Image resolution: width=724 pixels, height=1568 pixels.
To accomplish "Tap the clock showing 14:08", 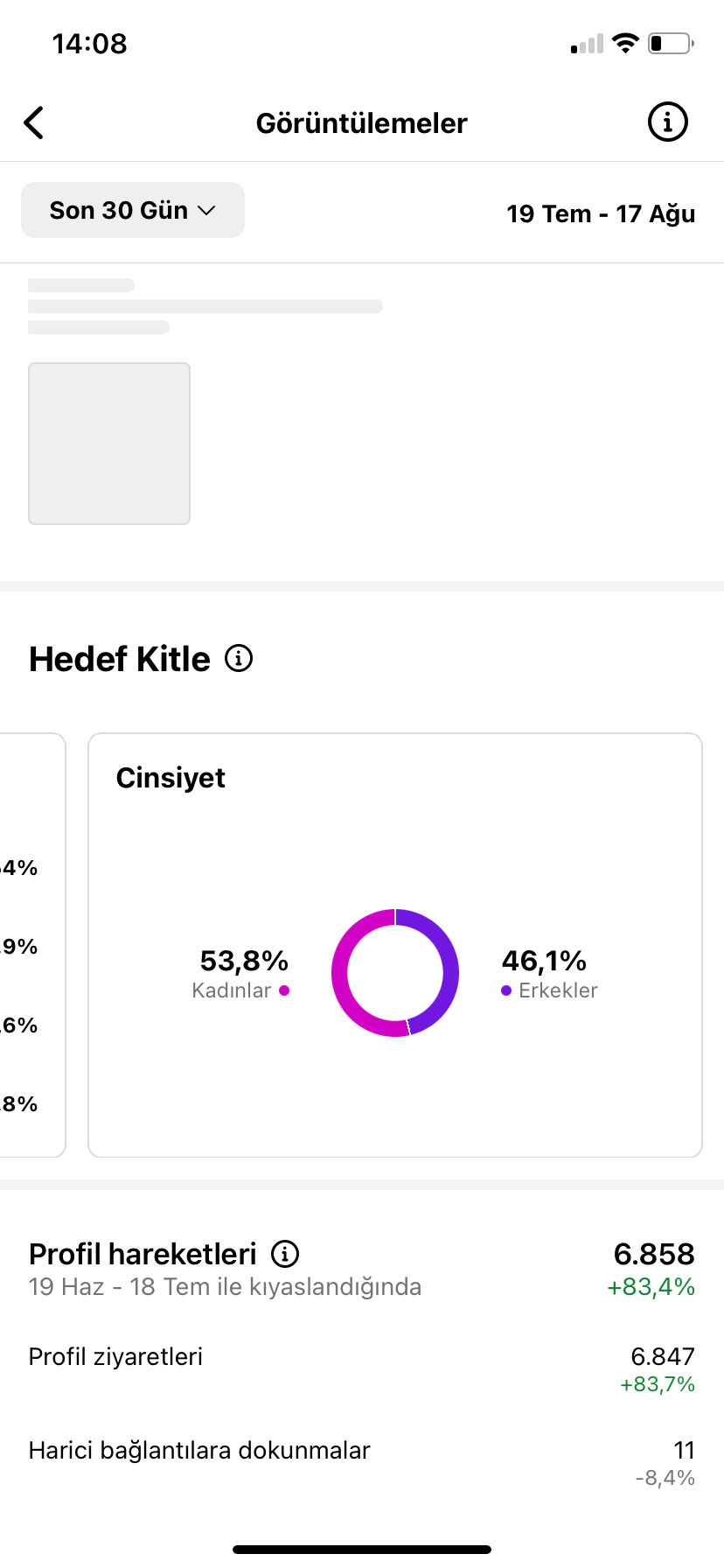I will [x=90, y=44].
